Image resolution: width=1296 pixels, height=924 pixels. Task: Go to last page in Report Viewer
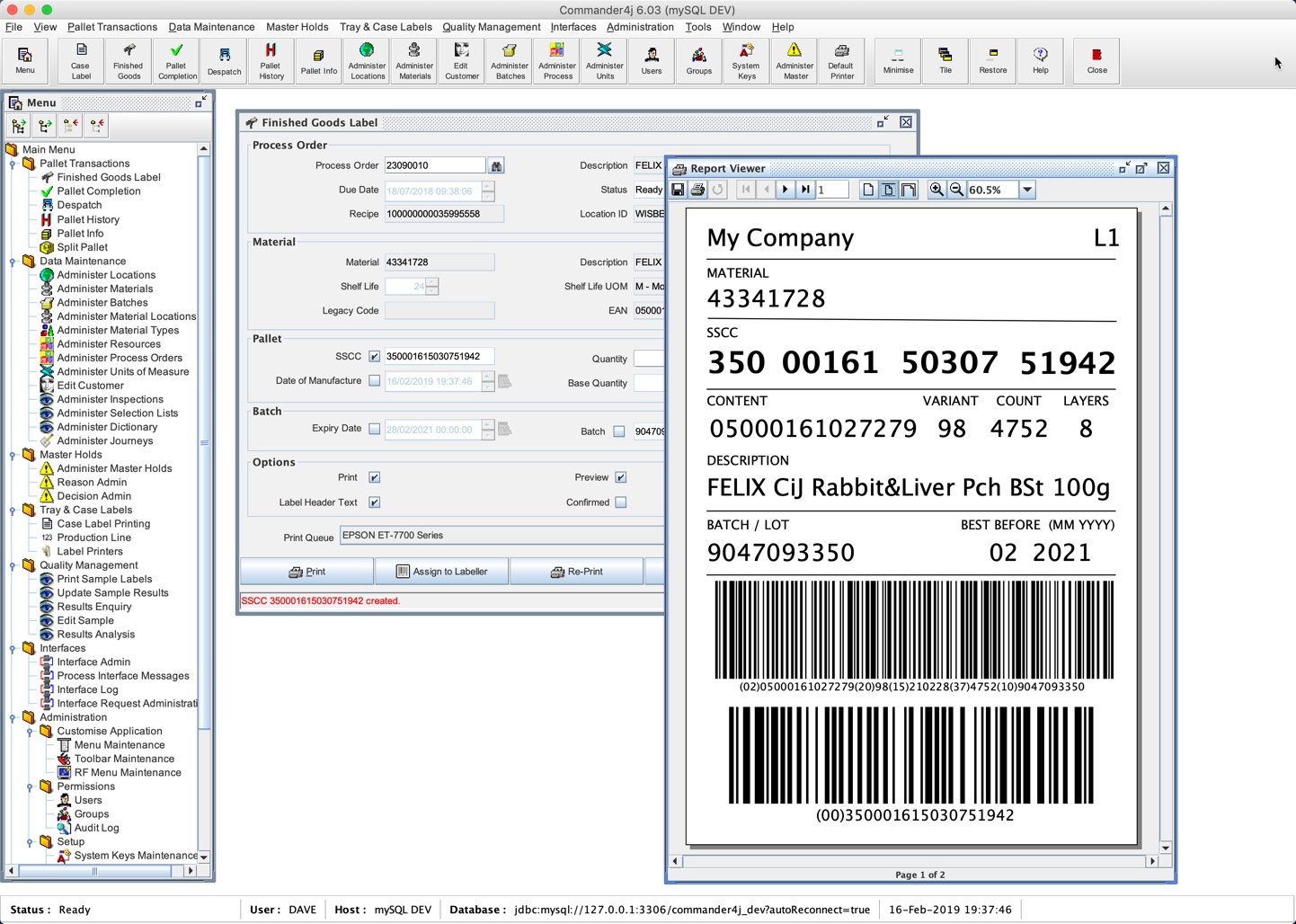coord(805,190)
